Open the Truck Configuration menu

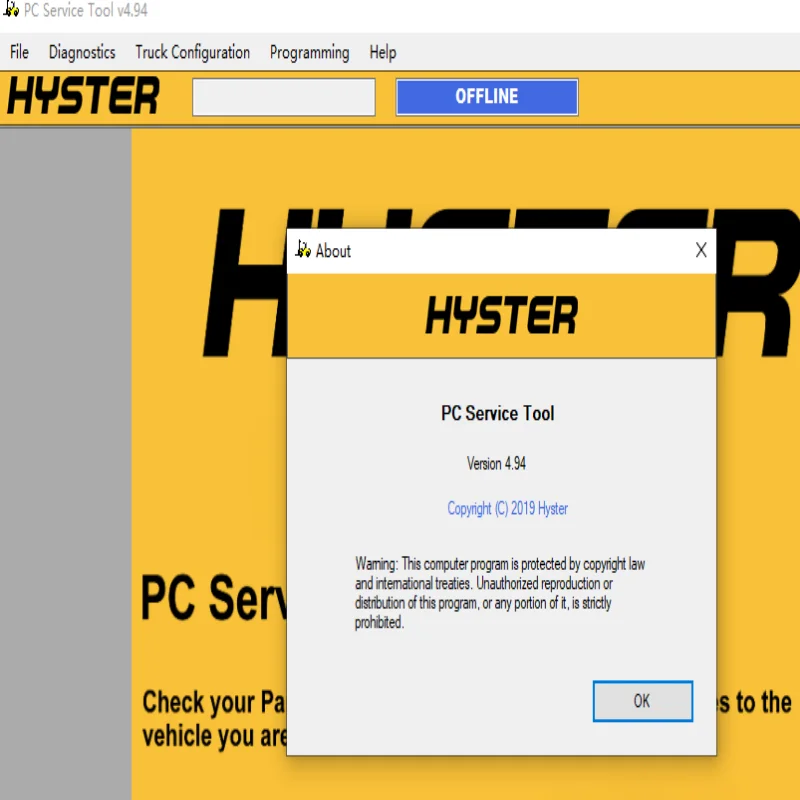192,52
